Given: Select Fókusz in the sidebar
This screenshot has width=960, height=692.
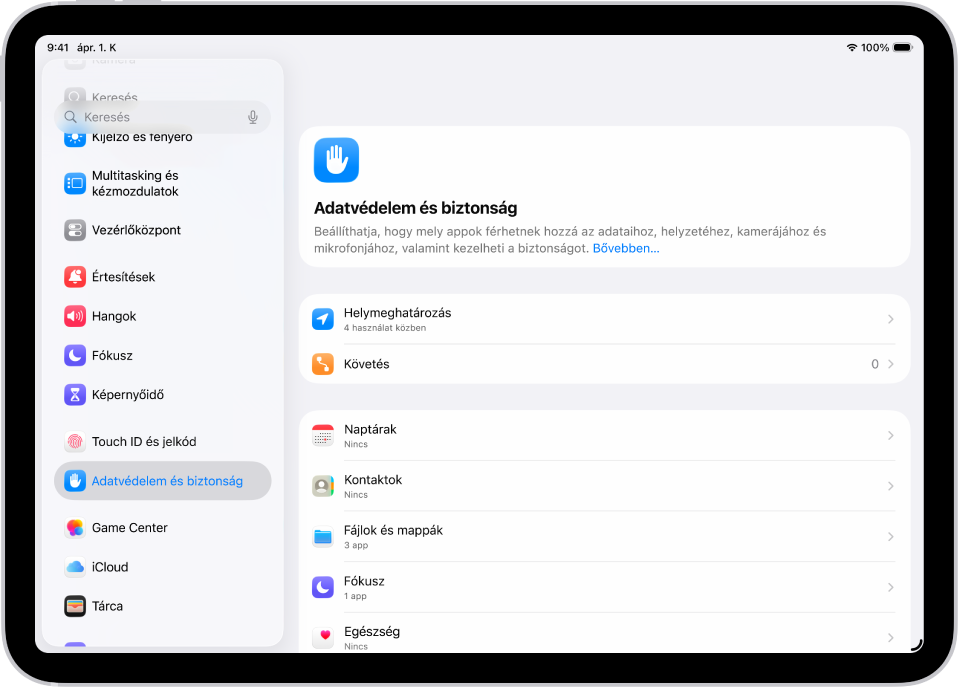Looking at the screenshot, I should click(x=163, y=356).
